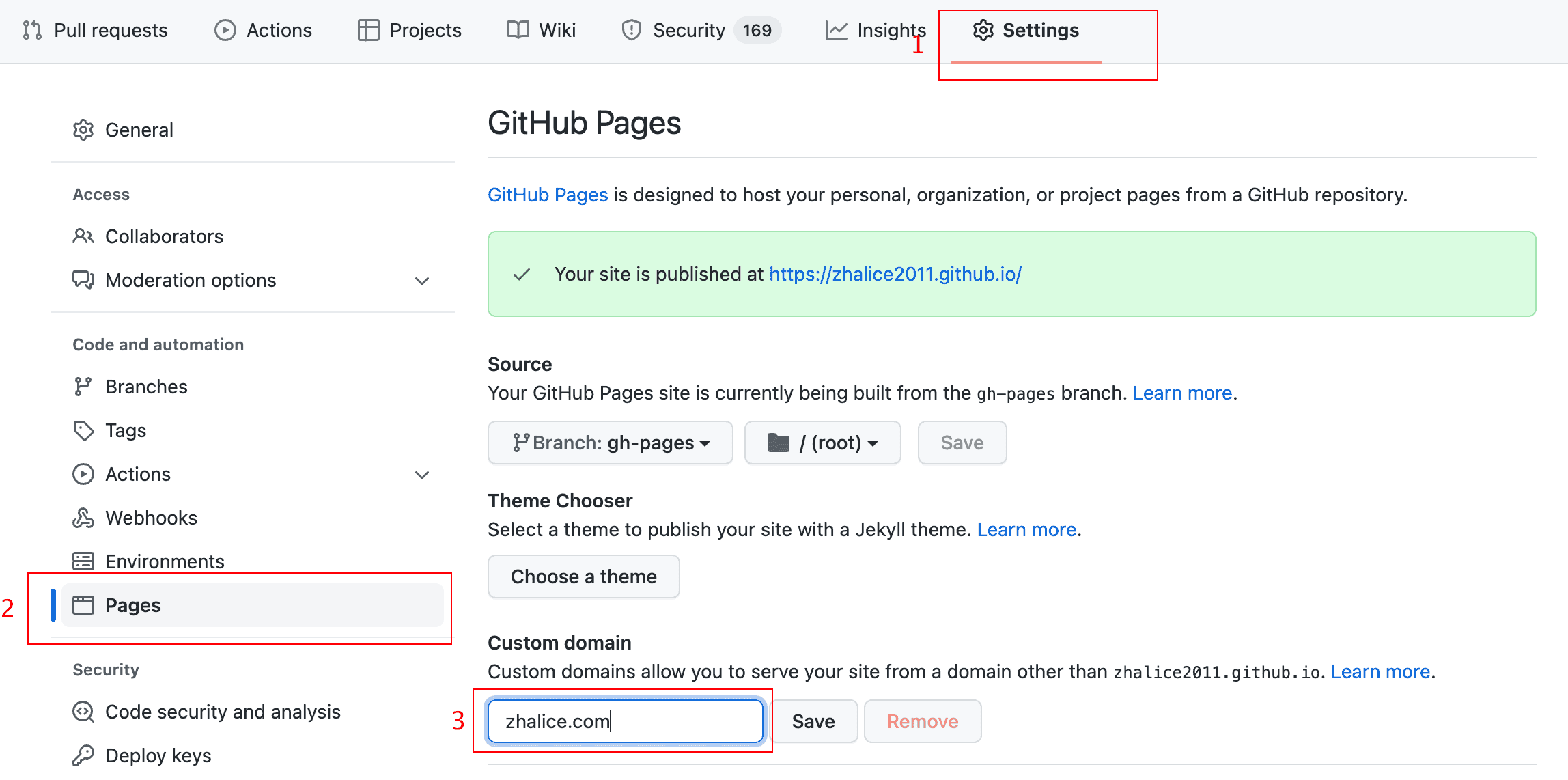Screen dimensions: 1568x780
Task: Click Save button next to custom domain
Action: tap(813, 721)
